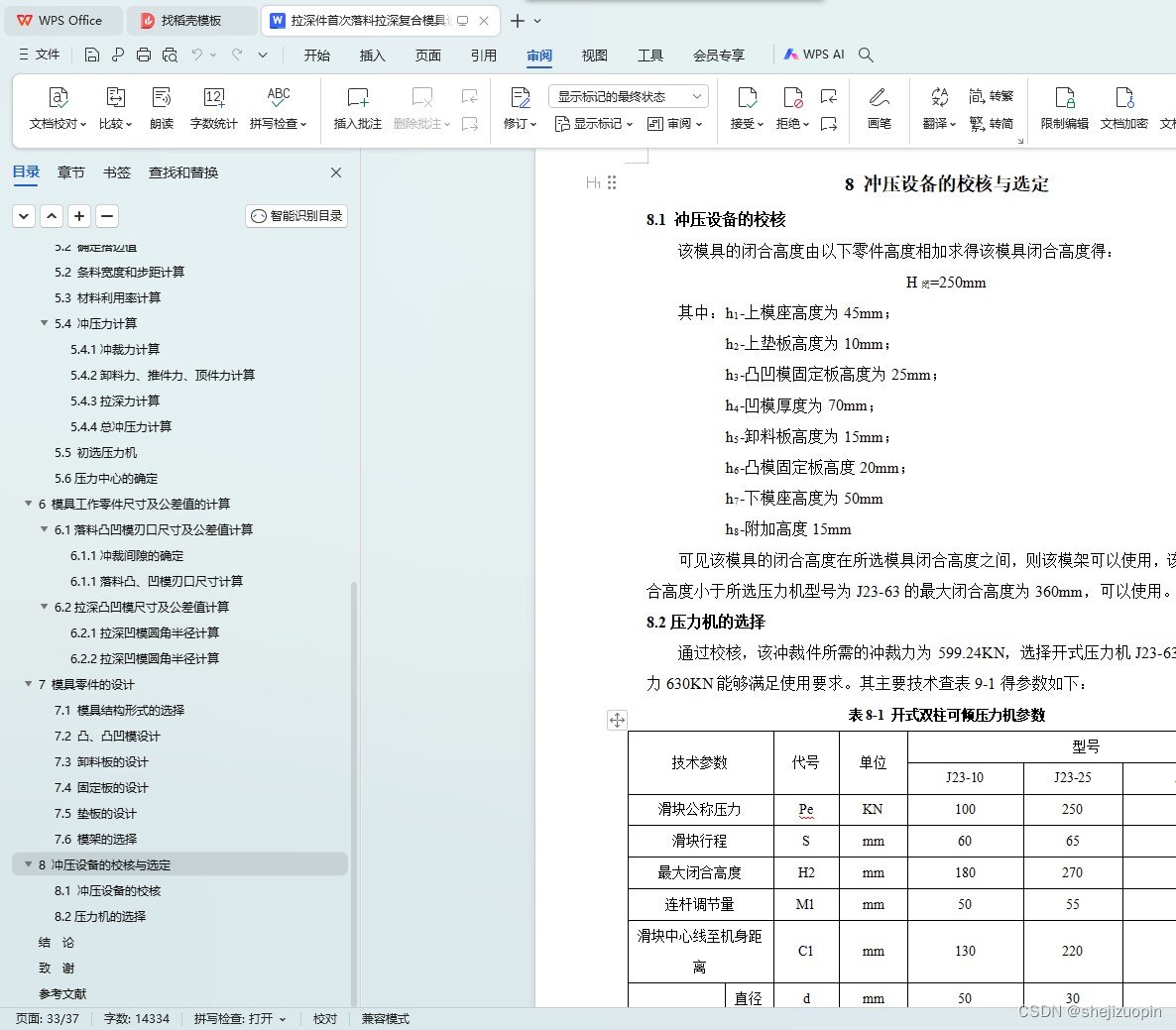
Task: Collapse chapter 7 模具零件的设计
Action: (x=29, y=684)
